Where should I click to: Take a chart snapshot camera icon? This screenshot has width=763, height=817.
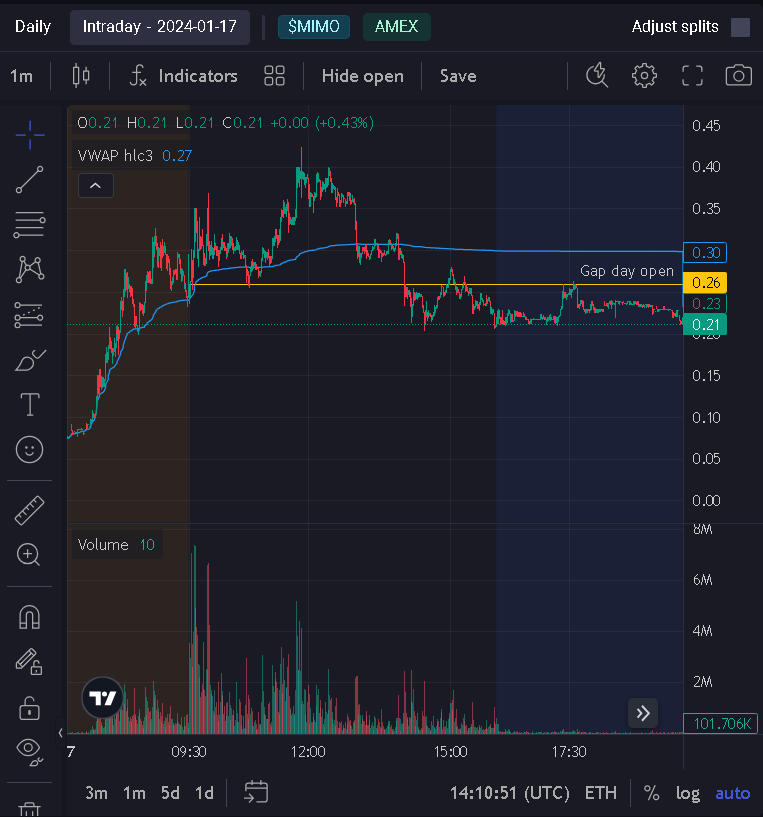[x=739, y=76]
